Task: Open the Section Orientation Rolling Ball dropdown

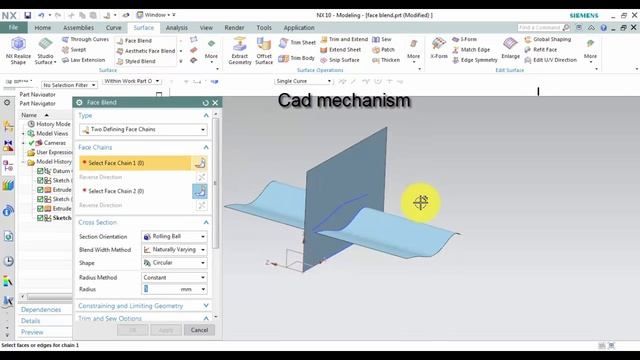Action: coord(174,236)
